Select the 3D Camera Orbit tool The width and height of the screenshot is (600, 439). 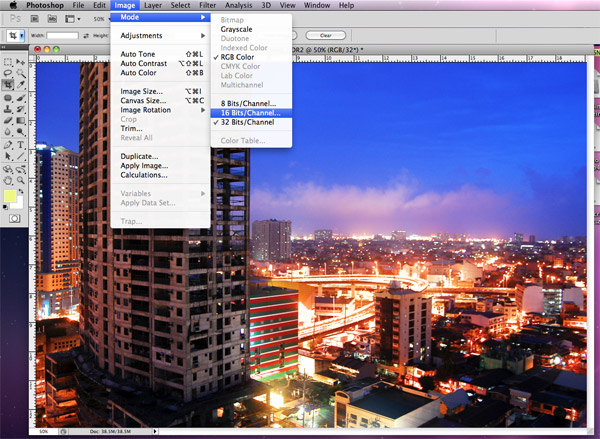click(x=21, y=169)
